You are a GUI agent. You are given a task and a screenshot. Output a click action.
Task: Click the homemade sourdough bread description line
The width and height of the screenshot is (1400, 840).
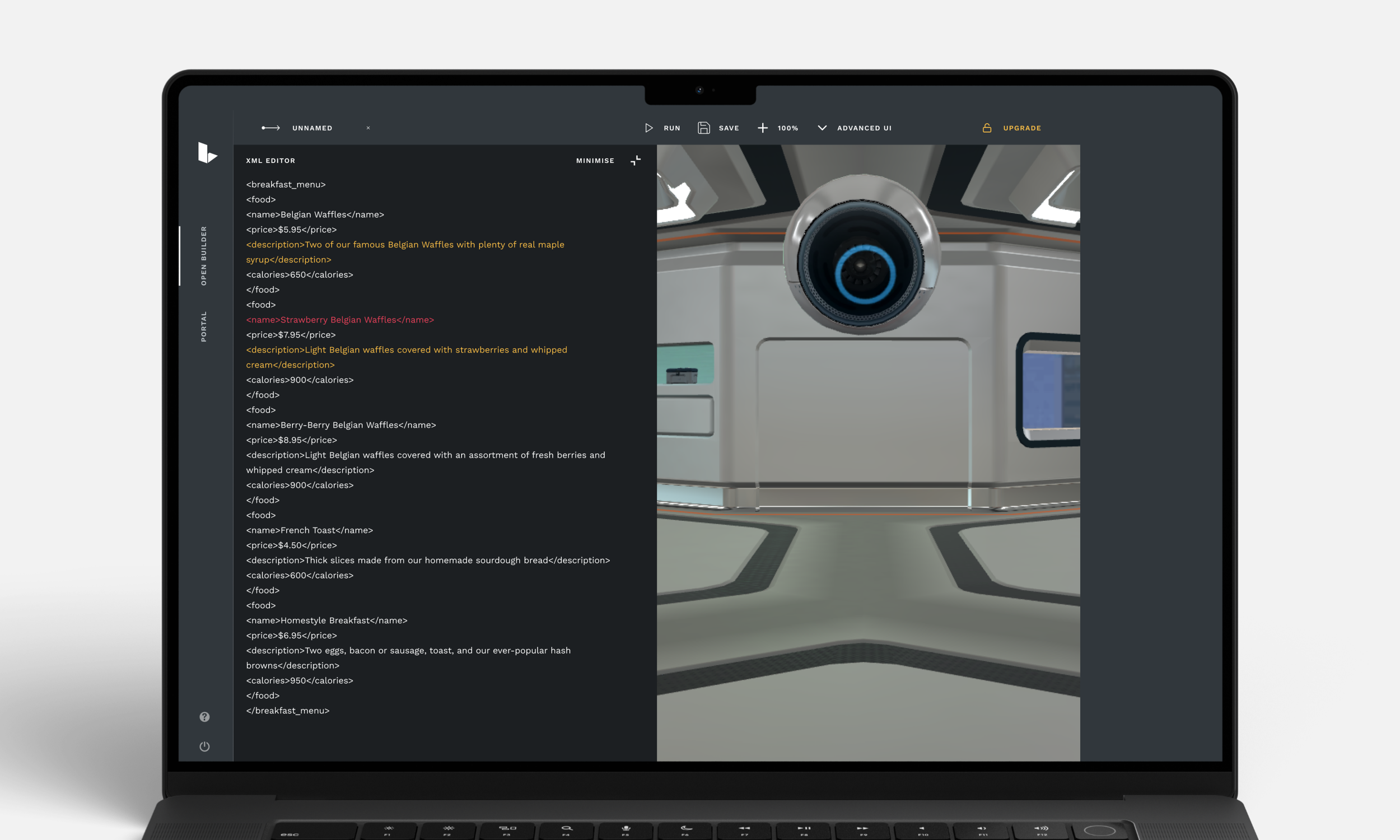pyautogui.click(x=428, y=561)
